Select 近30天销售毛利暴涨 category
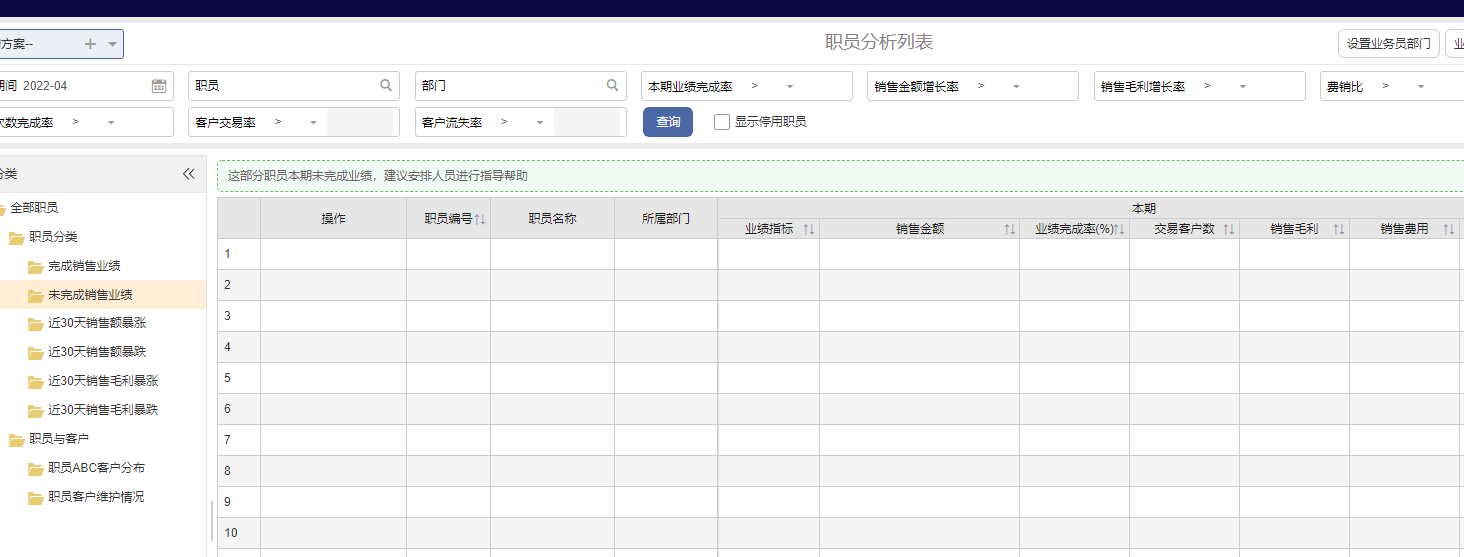 [x=103, y=381]
